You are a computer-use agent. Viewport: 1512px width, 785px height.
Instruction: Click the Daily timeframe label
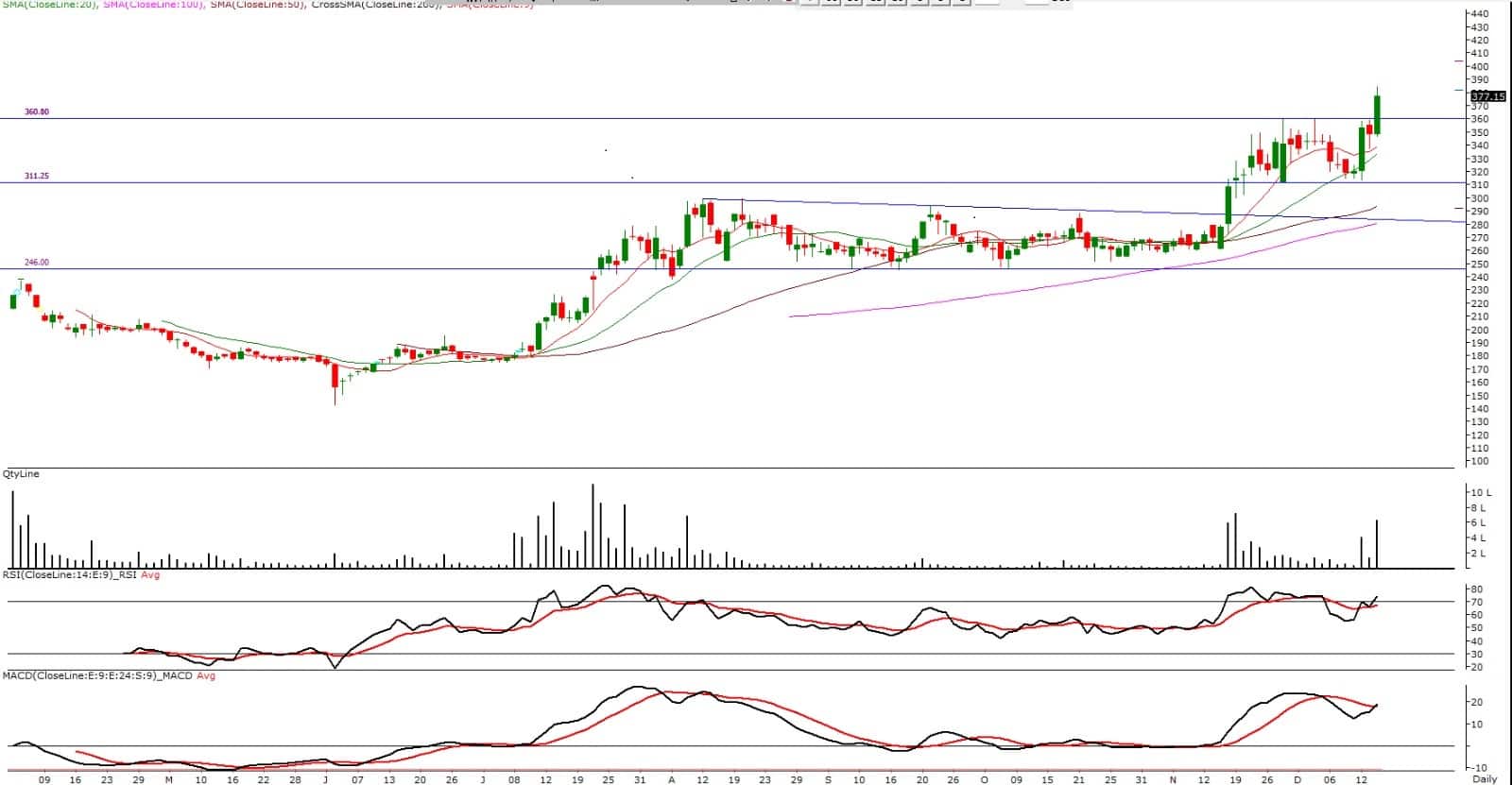[x=1485, y=779]
